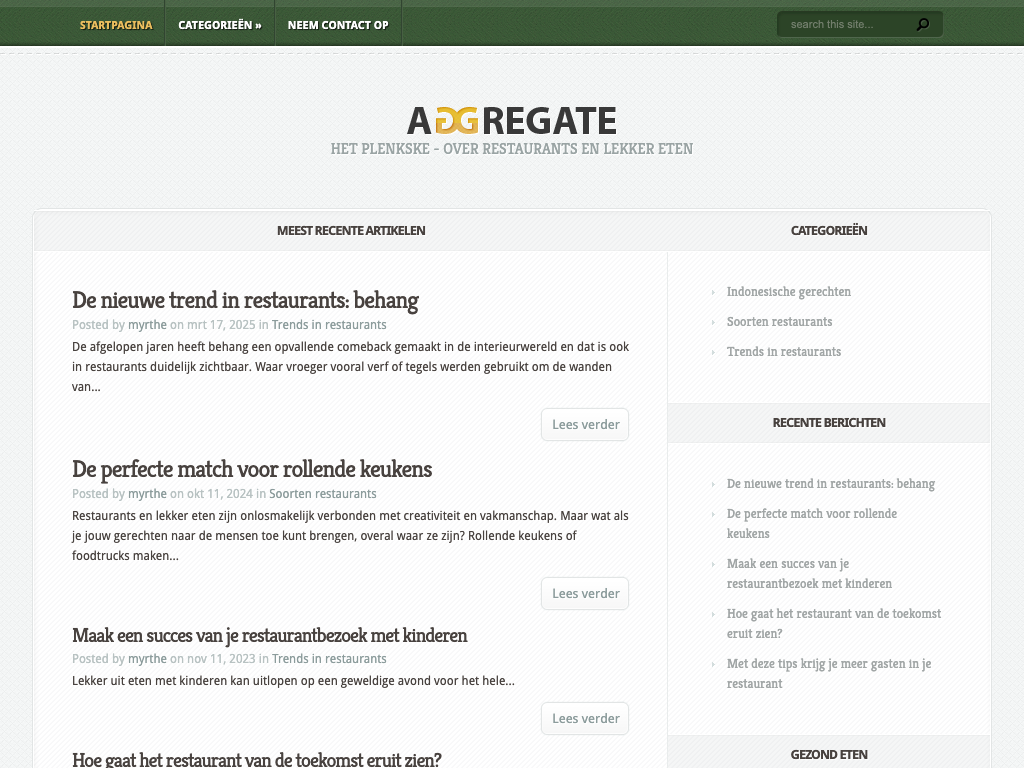Image resolution: width=1024 pixels, height=768 pixels.
Task: Click Lees verder for the behang article
Action: point(585,424)
